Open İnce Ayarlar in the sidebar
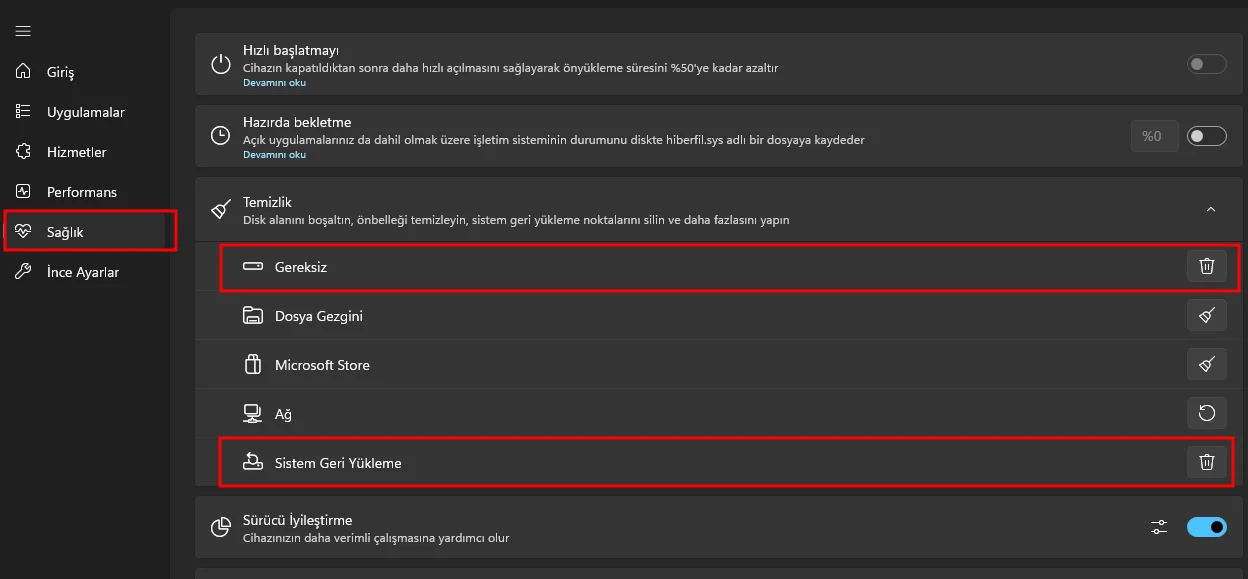The height and width of the screenshot is (579, 1248). (82, 272)
